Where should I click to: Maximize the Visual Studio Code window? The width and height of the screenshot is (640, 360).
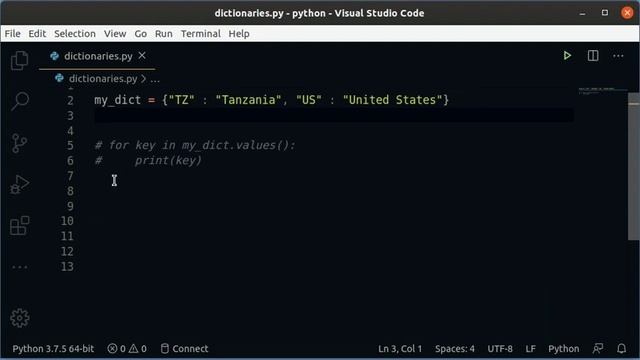pyautogui.click(x=604, y=13)
